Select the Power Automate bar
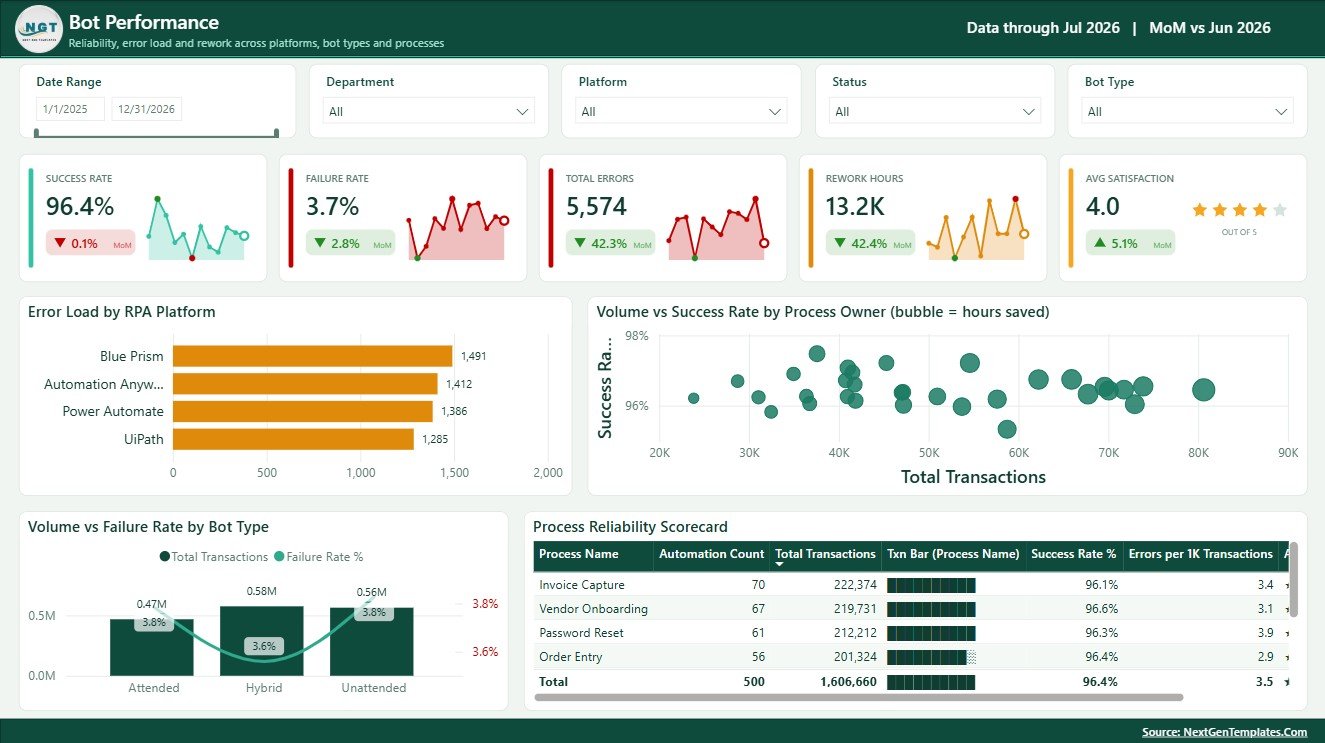Viewport: 1325px width, 743px height. [303, 411]
